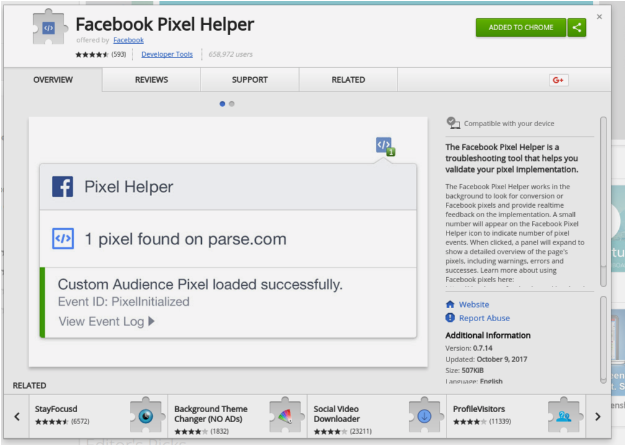Click the Social Video Downloader arrow icon
The width and height of the screenshot is (627, 447).
coord(425,415)
